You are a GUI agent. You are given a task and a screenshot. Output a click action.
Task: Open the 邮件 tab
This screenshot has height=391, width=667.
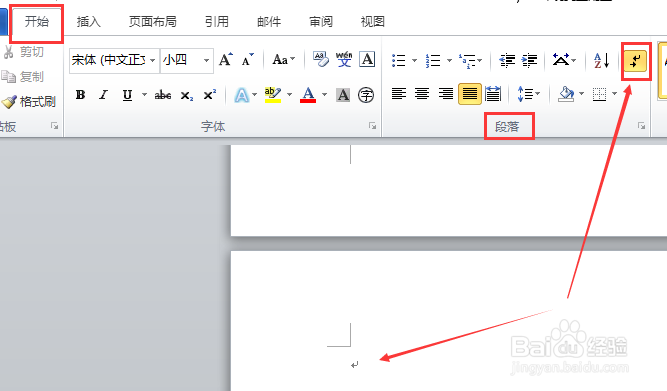[269, 22]
